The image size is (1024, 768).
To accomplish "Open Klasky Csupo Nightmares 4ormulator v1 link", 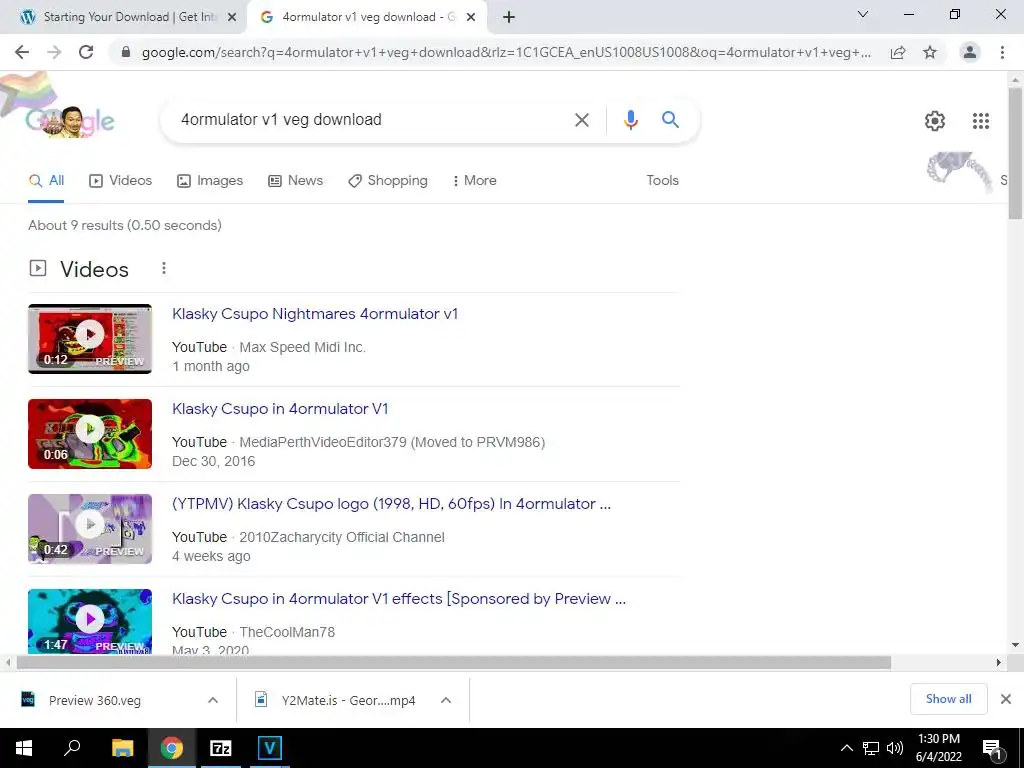I will tap(315, 314).
